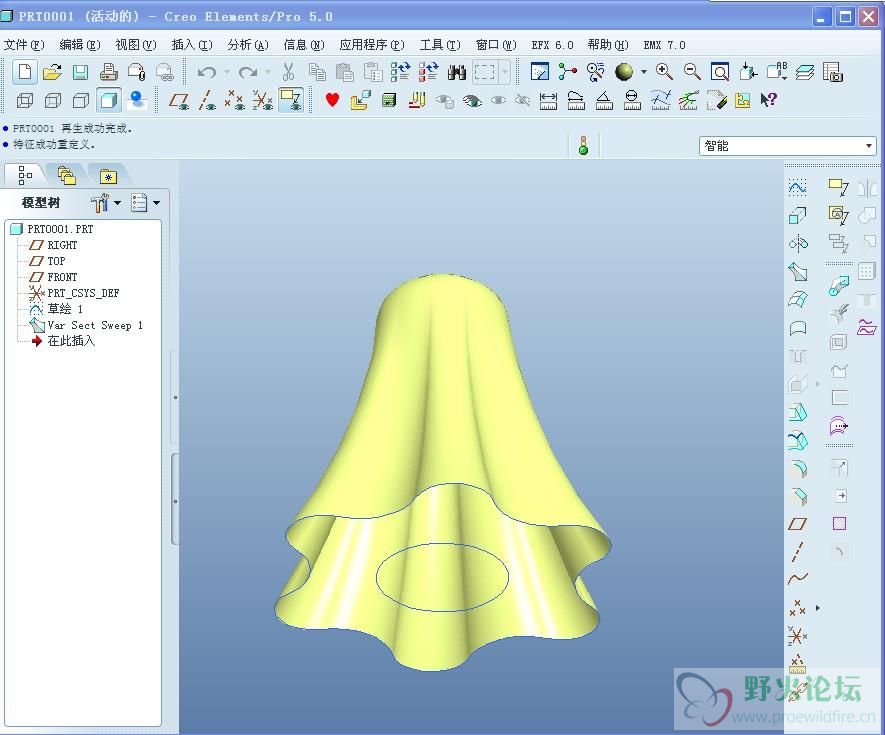885x735 pixels.
Task: Click the regenerate traffic light status icon
Action: [584, 145]
